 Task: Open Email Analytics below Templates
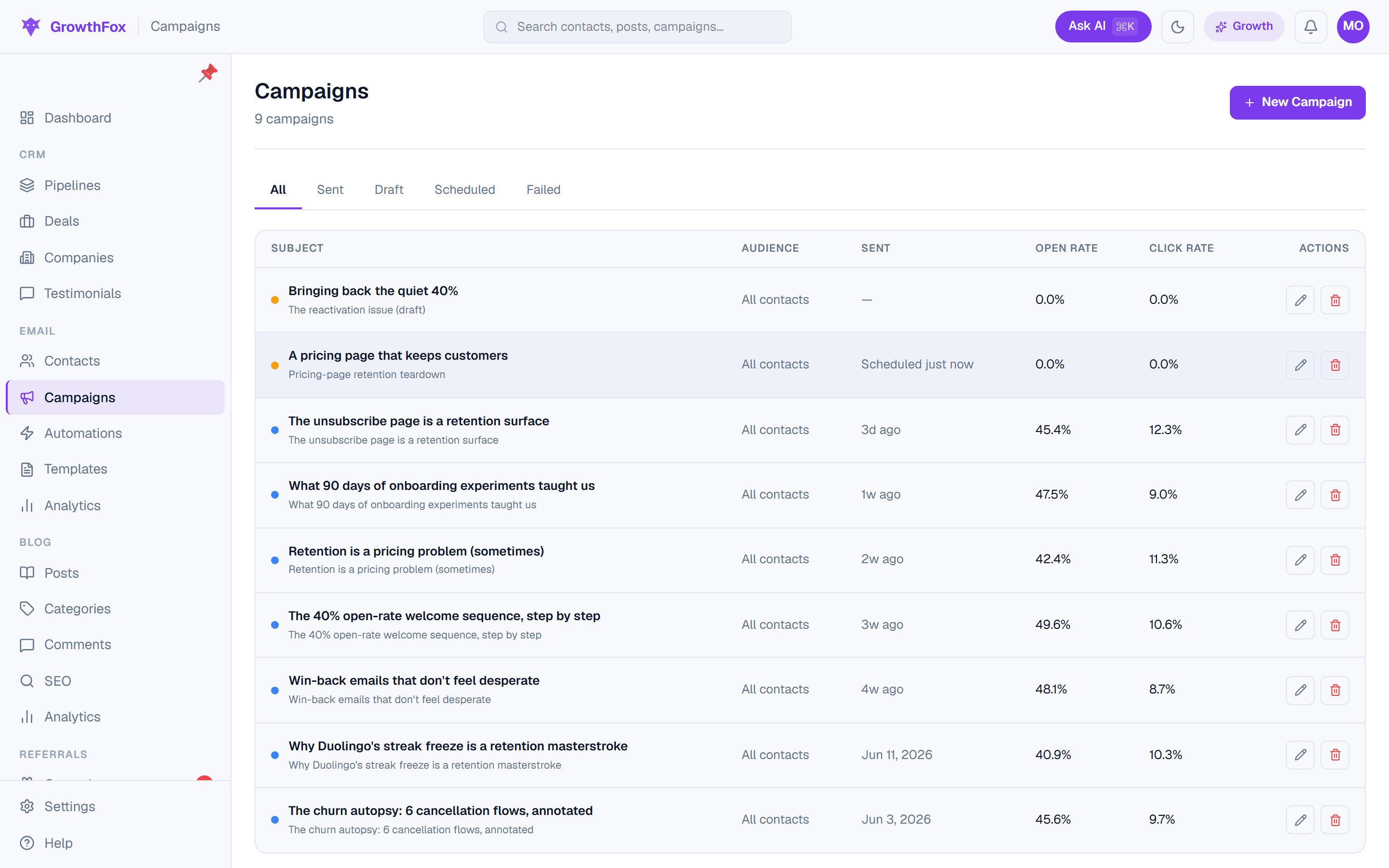pyautogui.click(x=115, y=505)
